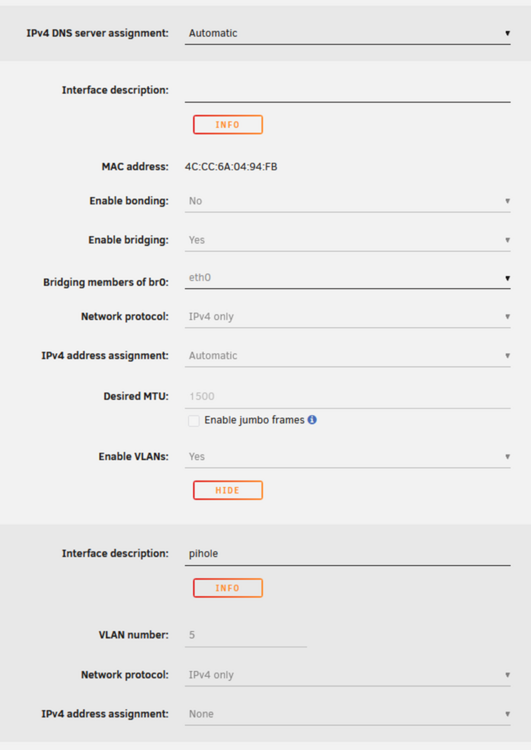Image resolution: width=531 pixels, height=750 pixels.
Task: Open IPv4 address assignment Automatic dropdown
Action: pyautogui.click(x=347, y=356)
